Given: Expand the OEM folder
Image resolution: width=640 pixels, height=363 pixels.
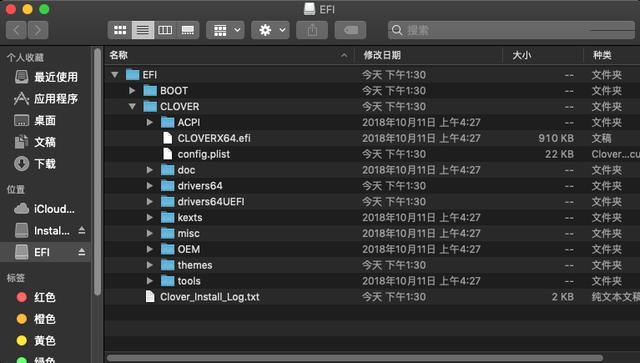Looking at the screenshot, I should point(150,249).
